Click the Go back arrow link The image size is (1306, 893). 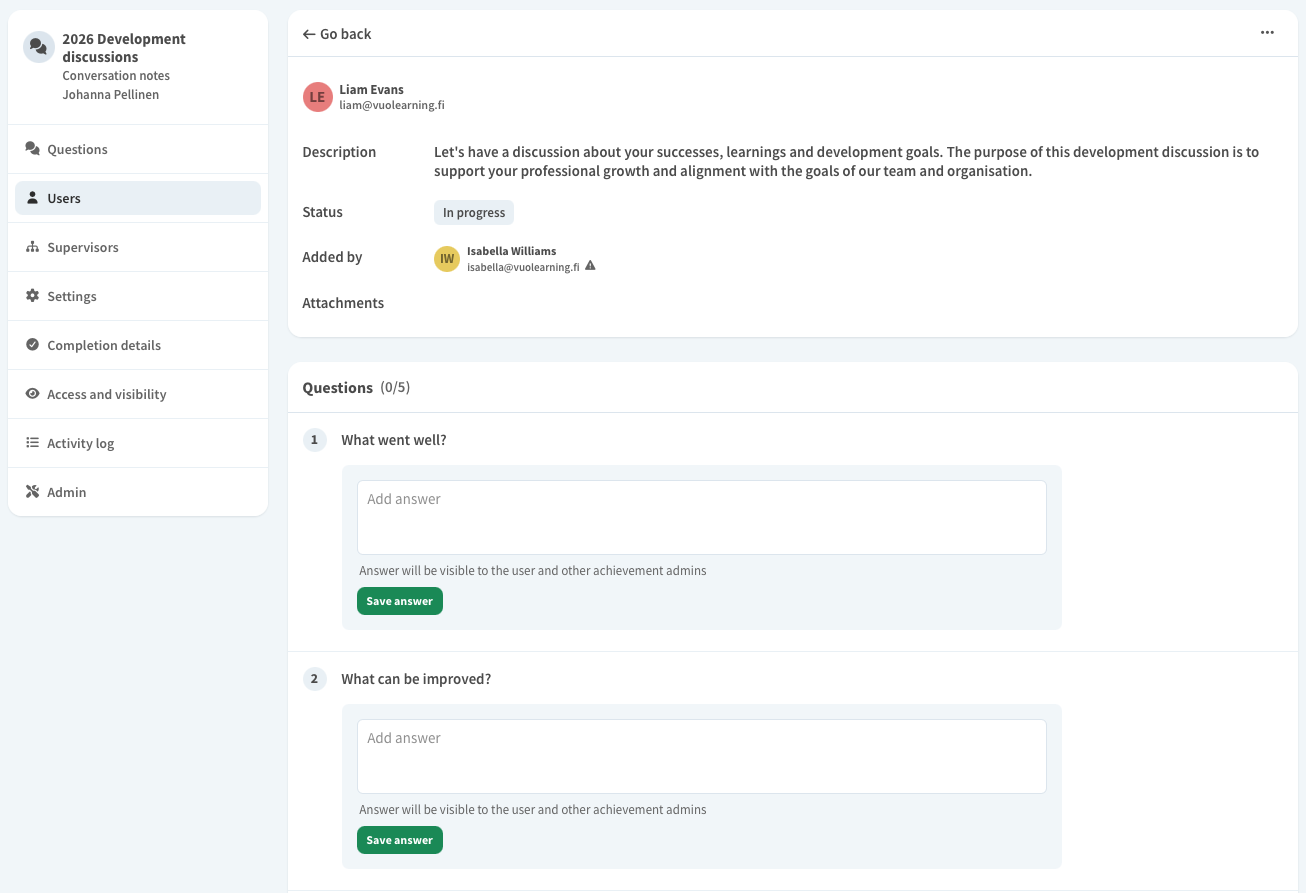click(337, 34)
